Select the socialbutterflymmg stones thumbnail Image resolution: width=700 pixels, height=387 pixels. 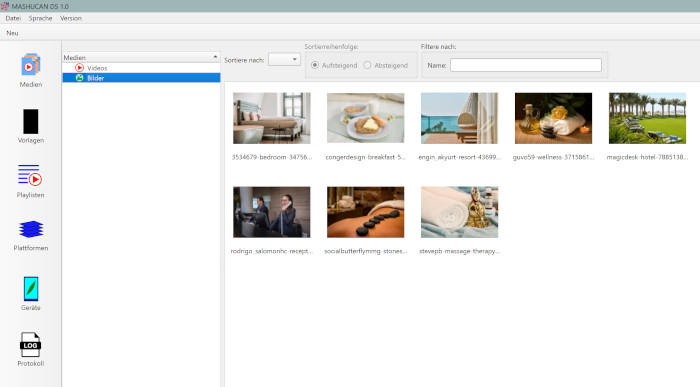(x=365, y=212)
